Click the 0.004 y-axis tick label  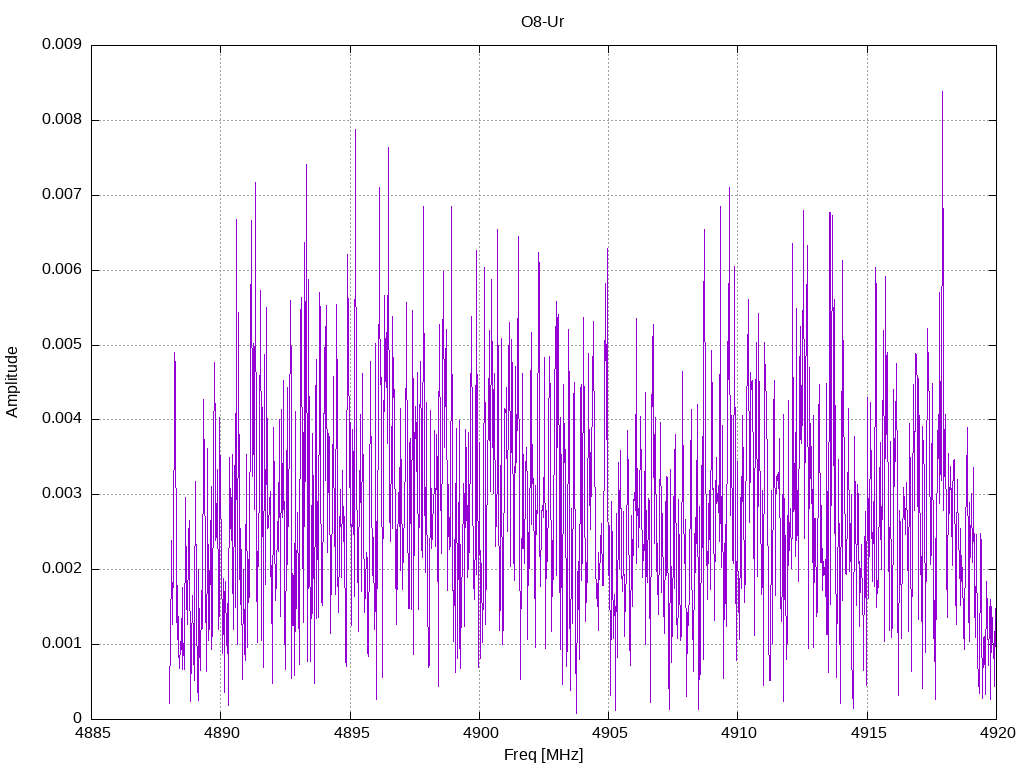click(x=62, y=419)
